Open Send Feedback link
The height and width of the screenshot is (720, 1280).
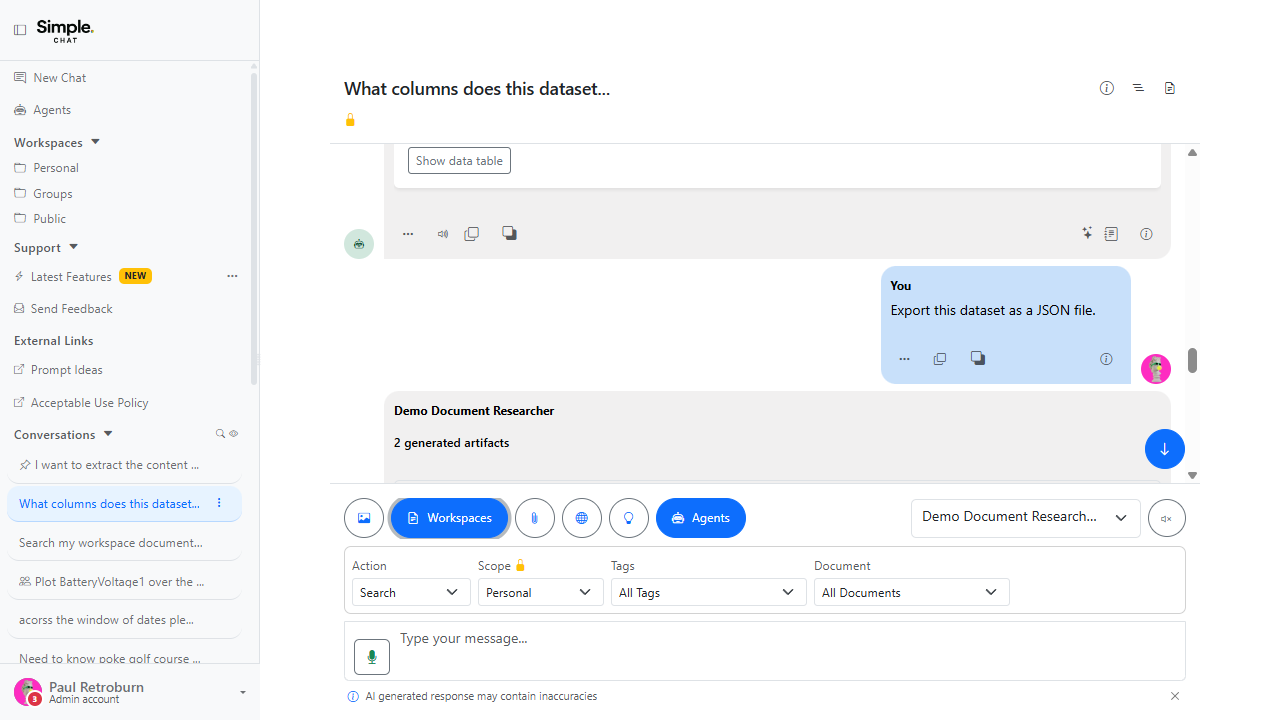[63, 309]
